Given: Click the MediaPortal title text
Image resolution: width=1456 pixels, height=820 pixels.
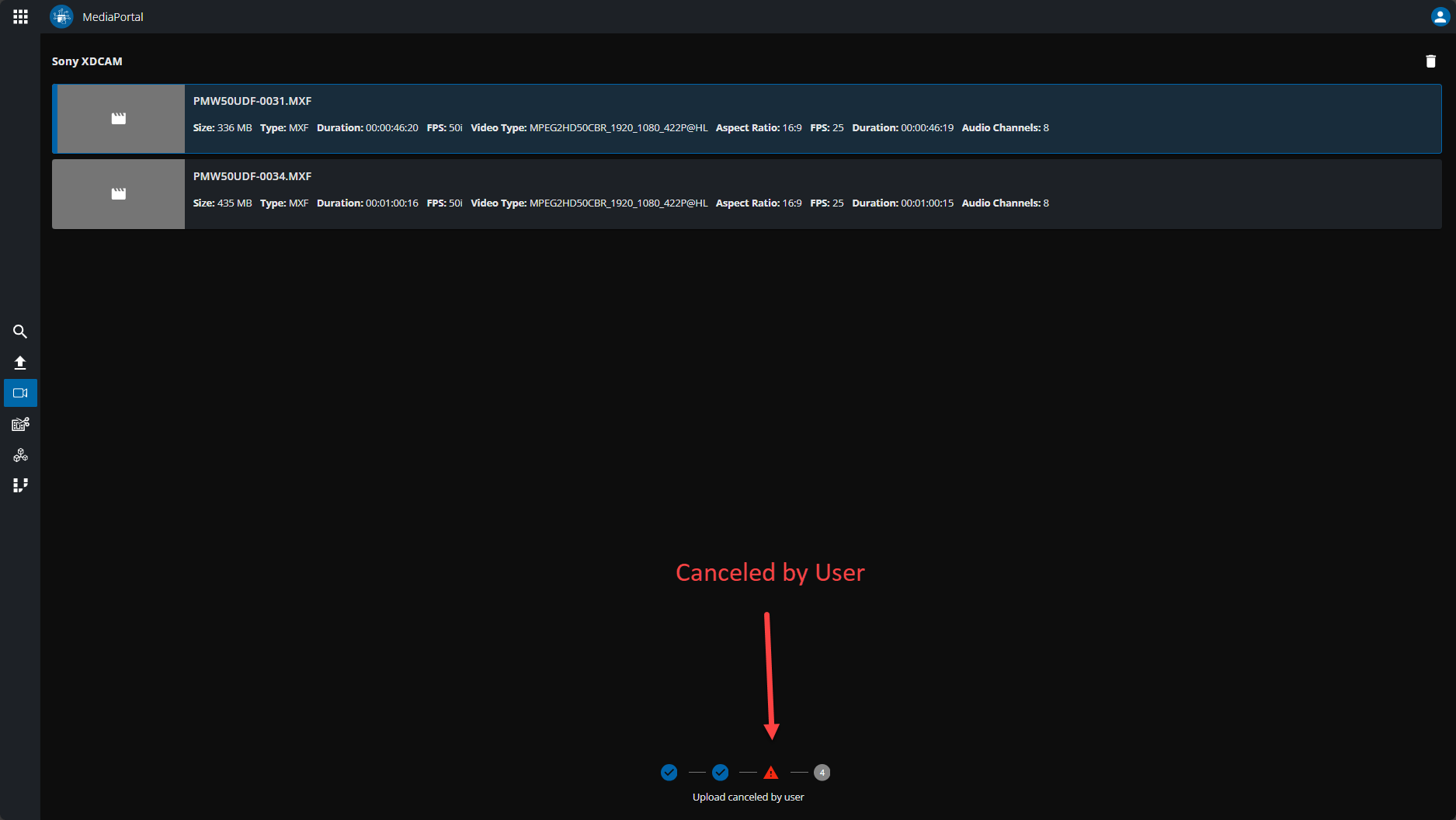Looking at the screenshot, I should (113, 16).
